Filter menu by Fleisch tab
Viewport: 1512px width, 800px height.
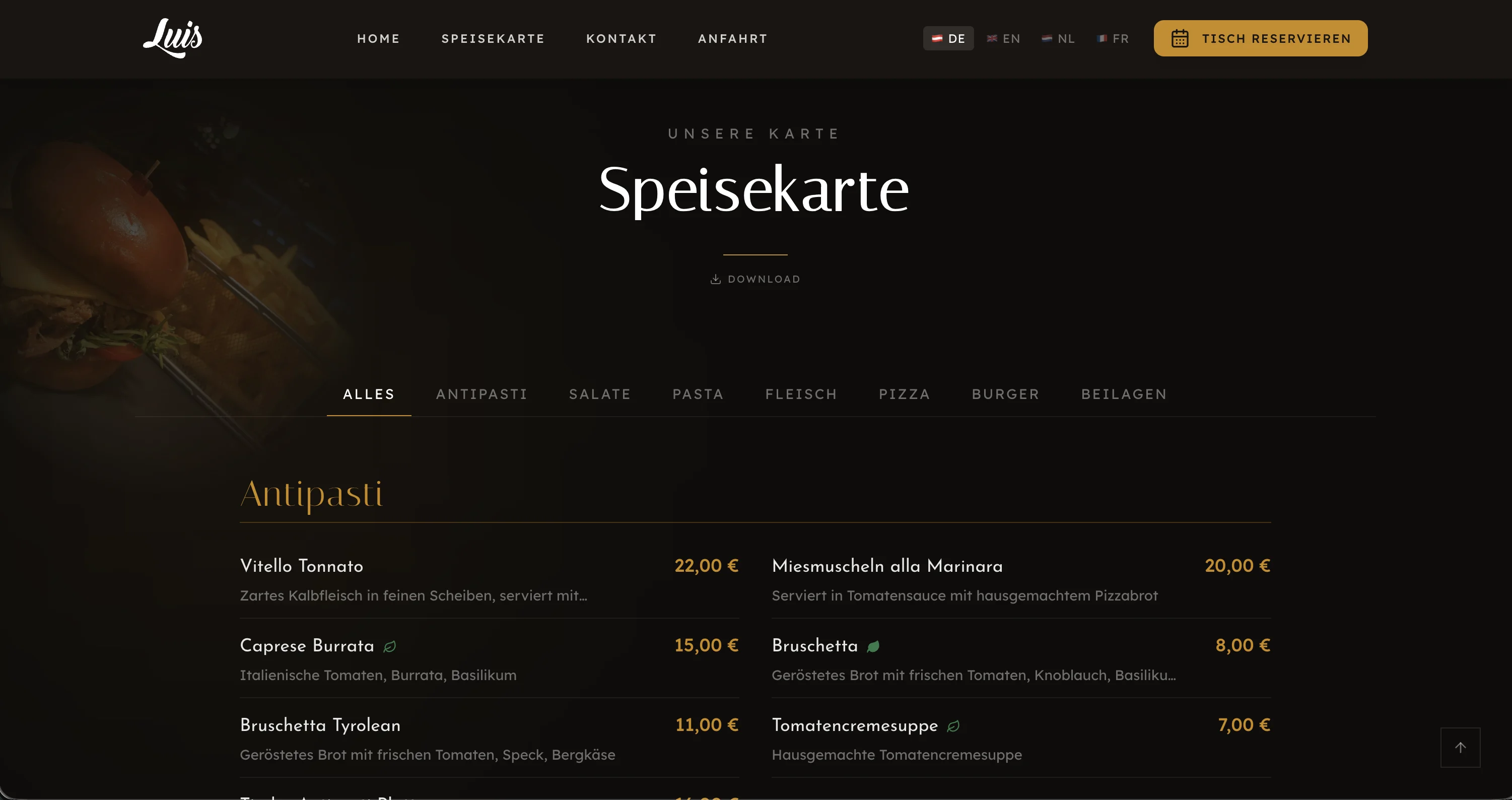tap(801, 394)
